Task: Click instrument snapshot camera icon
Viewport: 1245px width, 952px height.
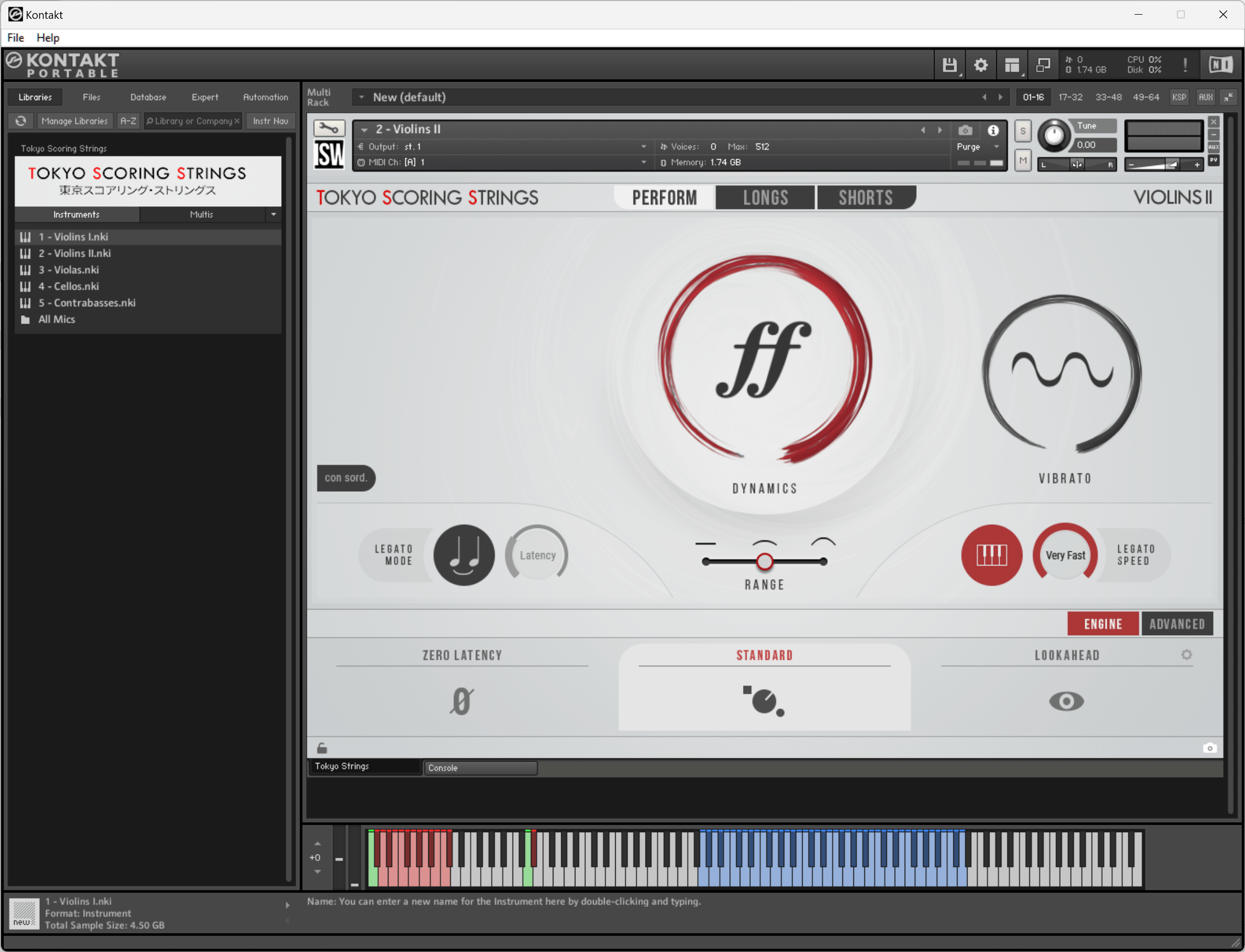Action: point(965,130)
